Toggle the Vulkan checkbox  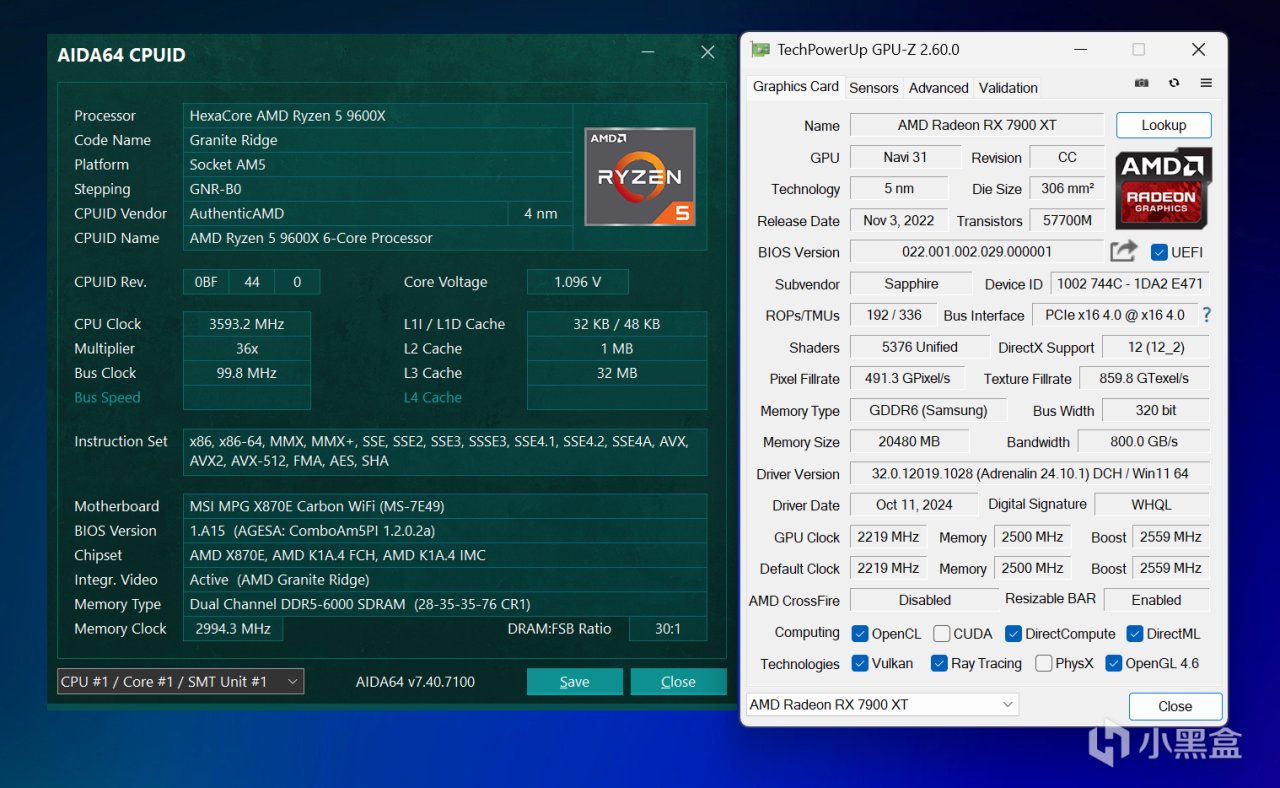(x=860, y=663)
